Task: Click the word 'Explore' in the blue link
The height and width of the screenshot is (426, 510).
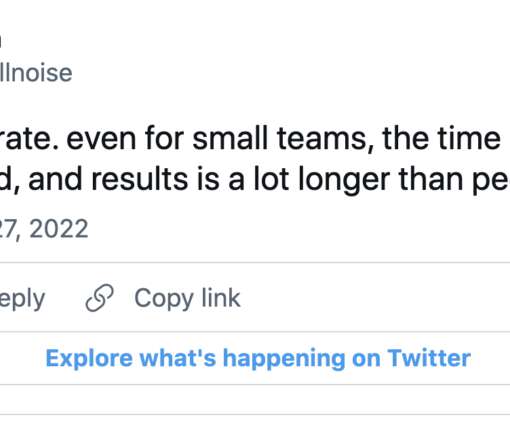Action: tap(89, 359)
